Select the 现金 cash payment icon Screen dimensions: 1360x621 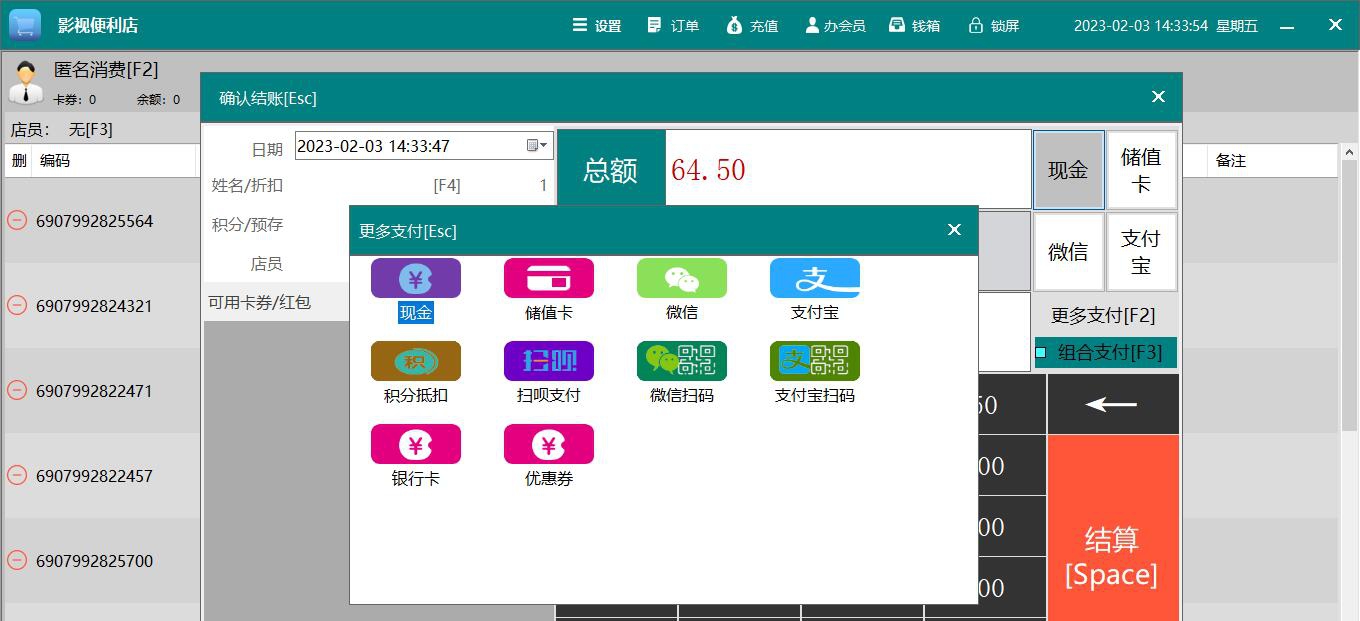click(x=415, y=277)
